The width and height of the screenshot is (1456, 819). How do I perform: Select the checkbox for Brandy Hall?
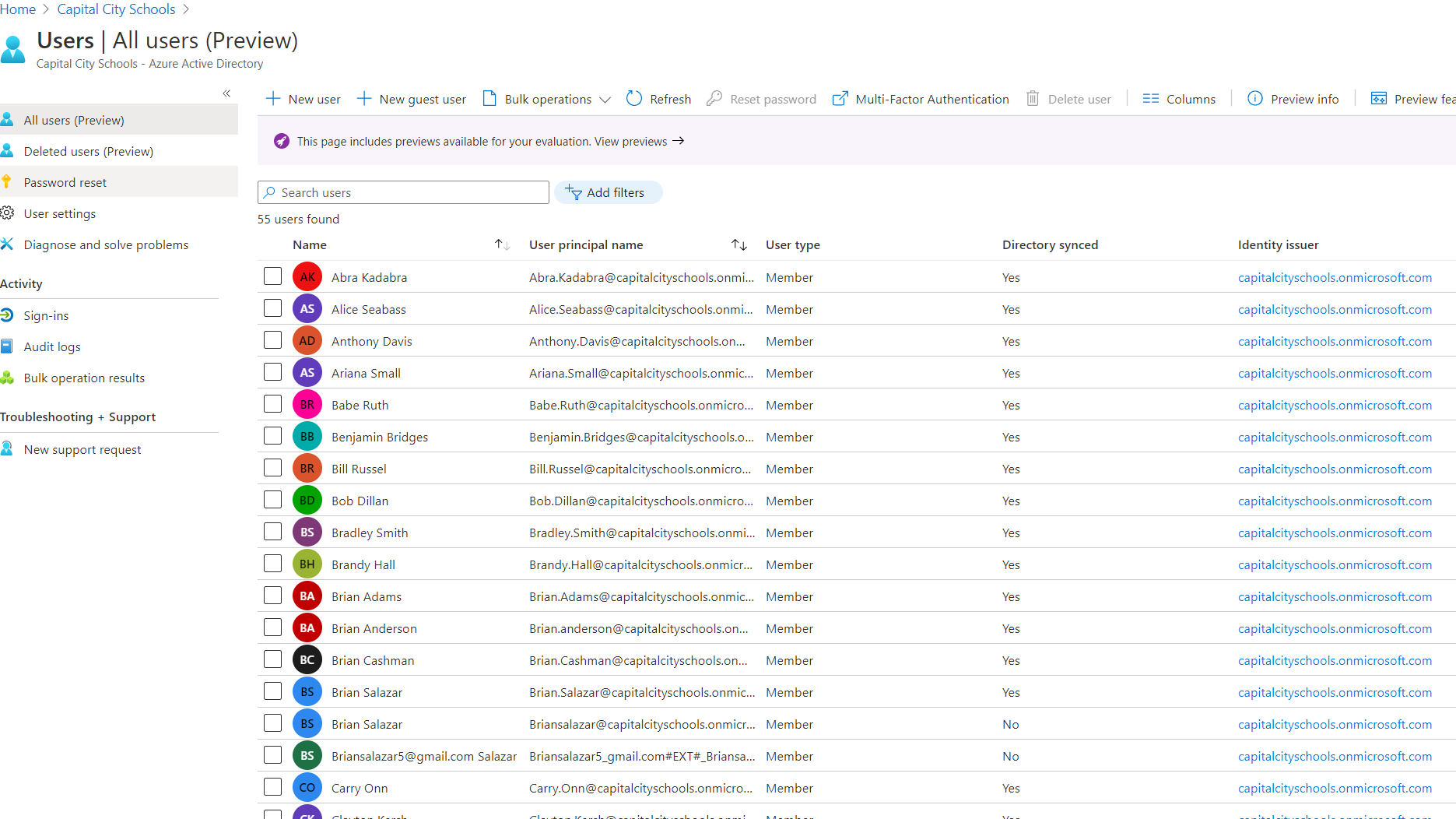point(272,564)
